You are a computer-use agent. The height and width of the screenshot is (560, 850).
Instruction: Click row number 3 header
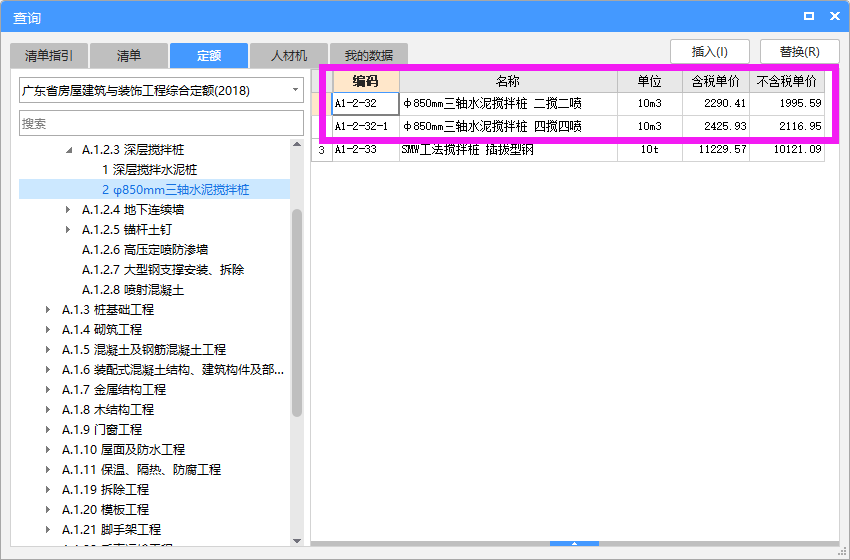pos(321,150)
